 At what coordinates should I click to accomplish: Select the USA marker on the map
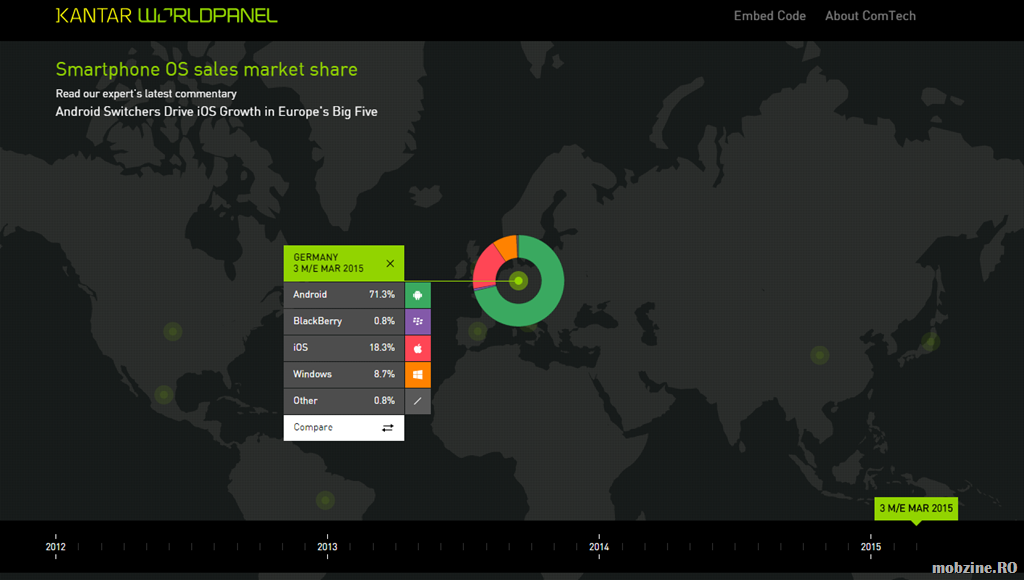[172, 331]
